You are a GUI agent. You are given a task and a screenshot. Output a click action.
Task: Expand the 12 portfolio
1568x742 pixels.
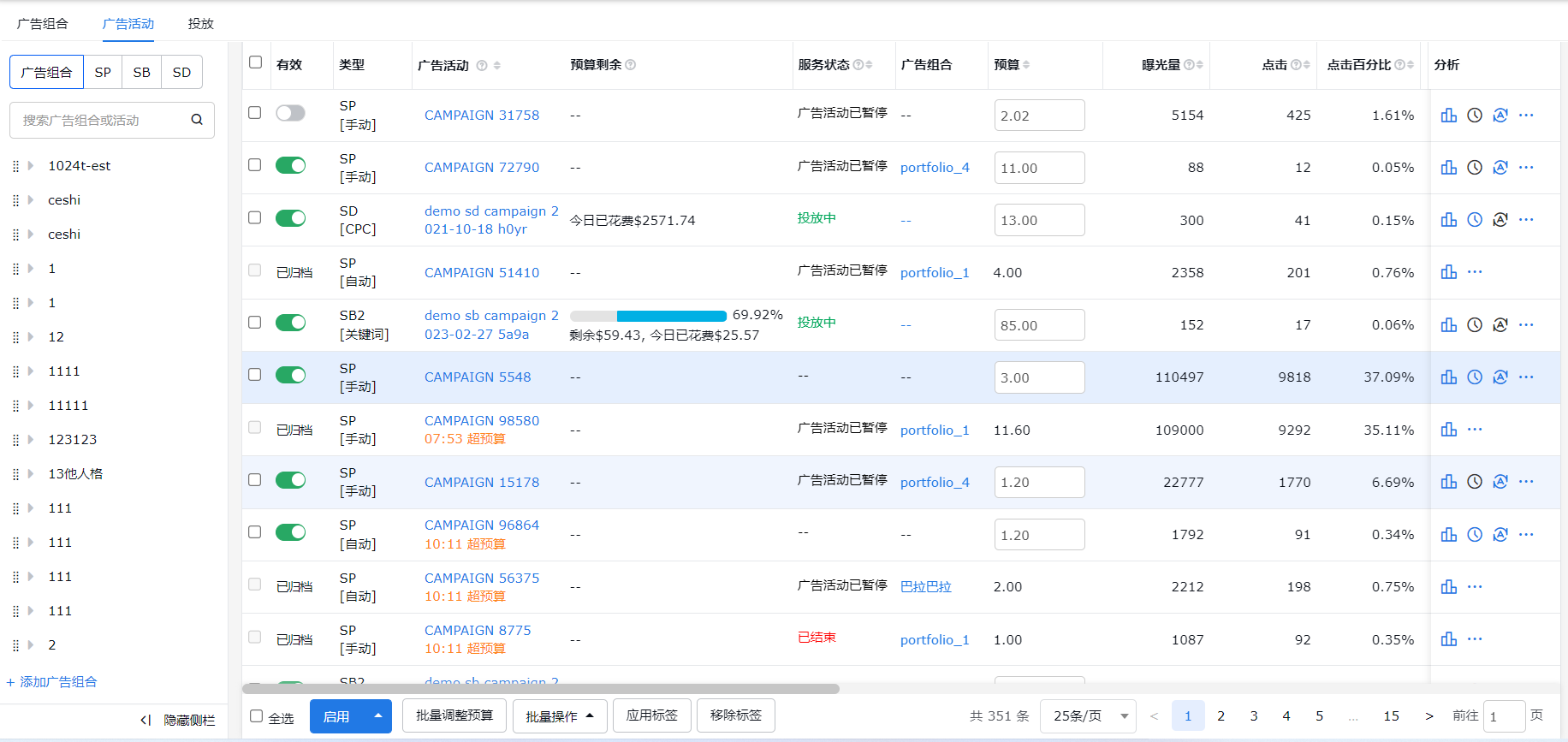click(x=31, y=337)
